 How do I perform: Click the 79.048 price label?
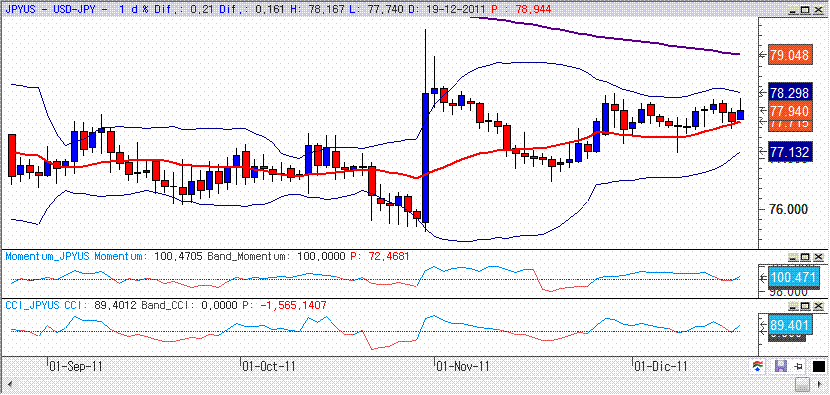point(789,55)
